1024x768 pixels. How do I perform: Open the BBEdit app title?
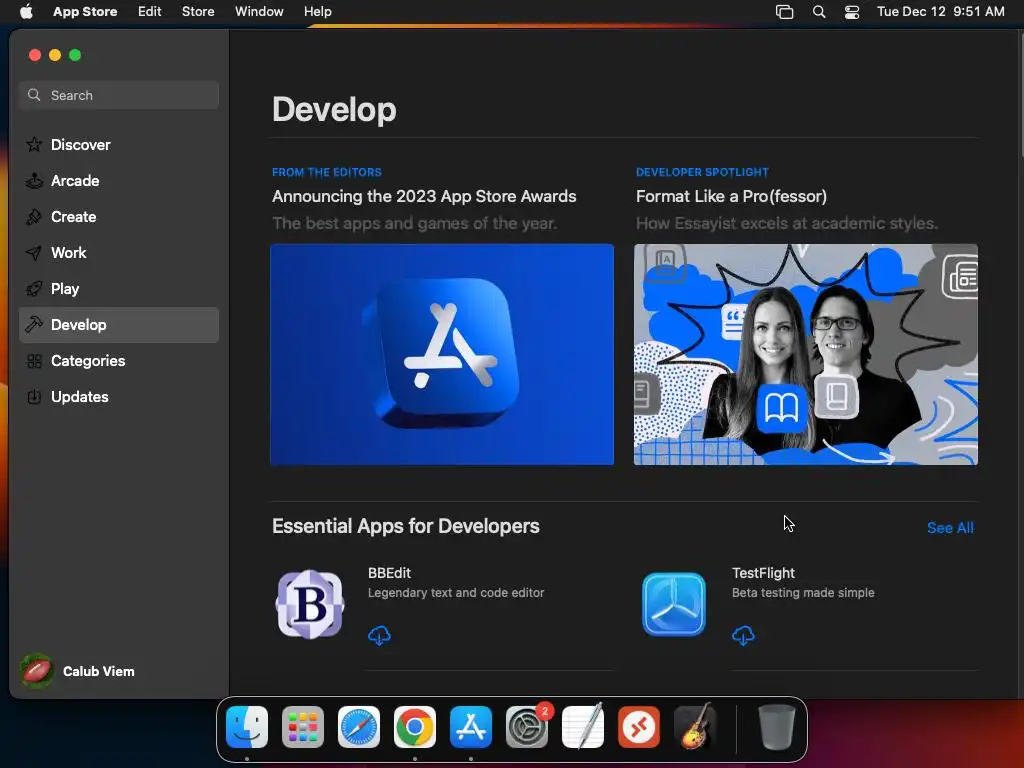tap(389, 573)
